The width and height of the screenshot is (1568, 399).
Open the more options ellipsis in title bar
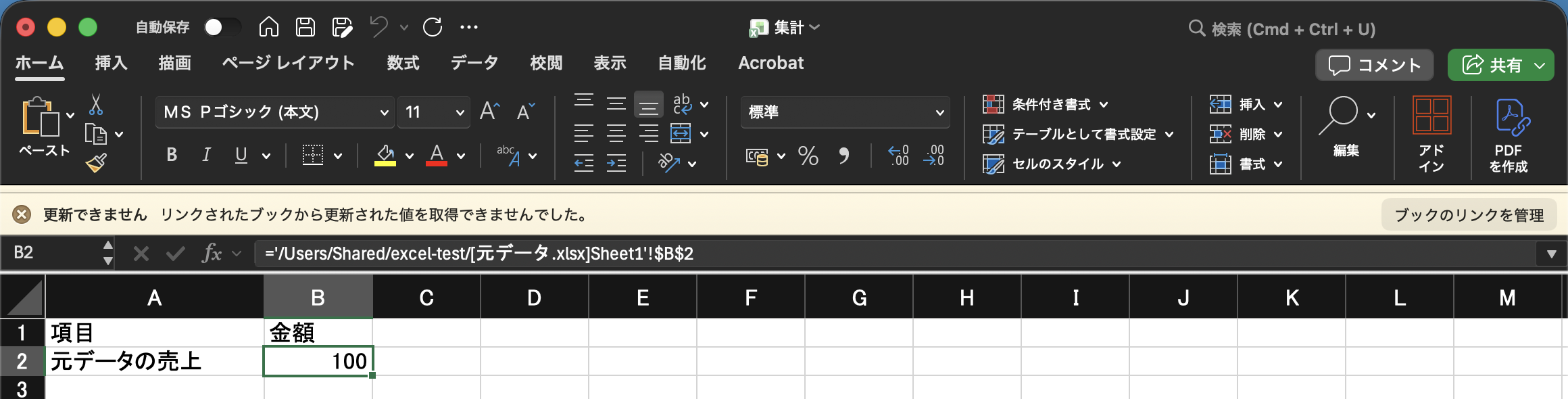[468, 27]
